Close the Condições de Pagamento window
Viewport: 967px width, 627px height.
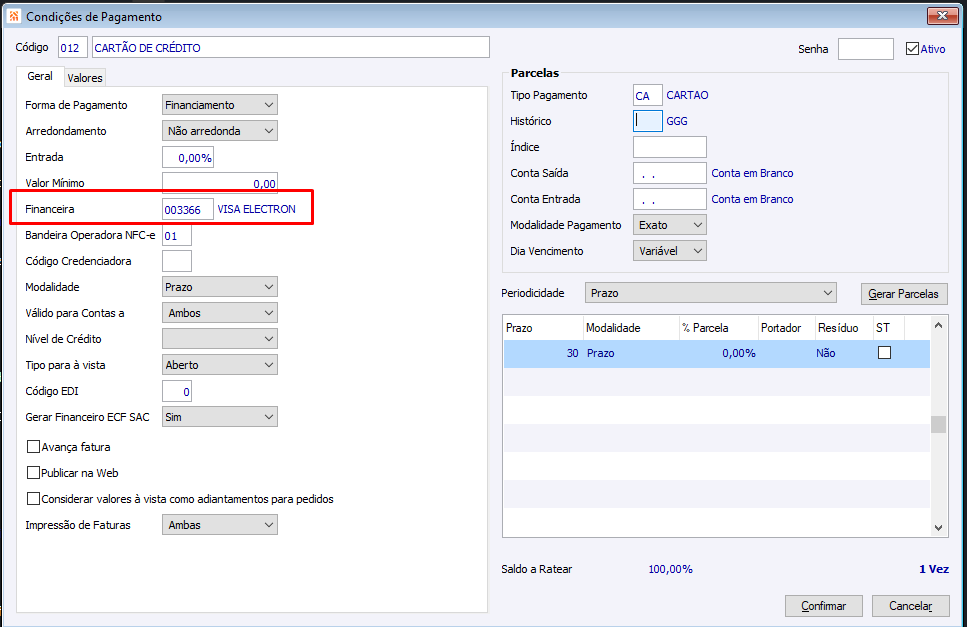[942, 15]
